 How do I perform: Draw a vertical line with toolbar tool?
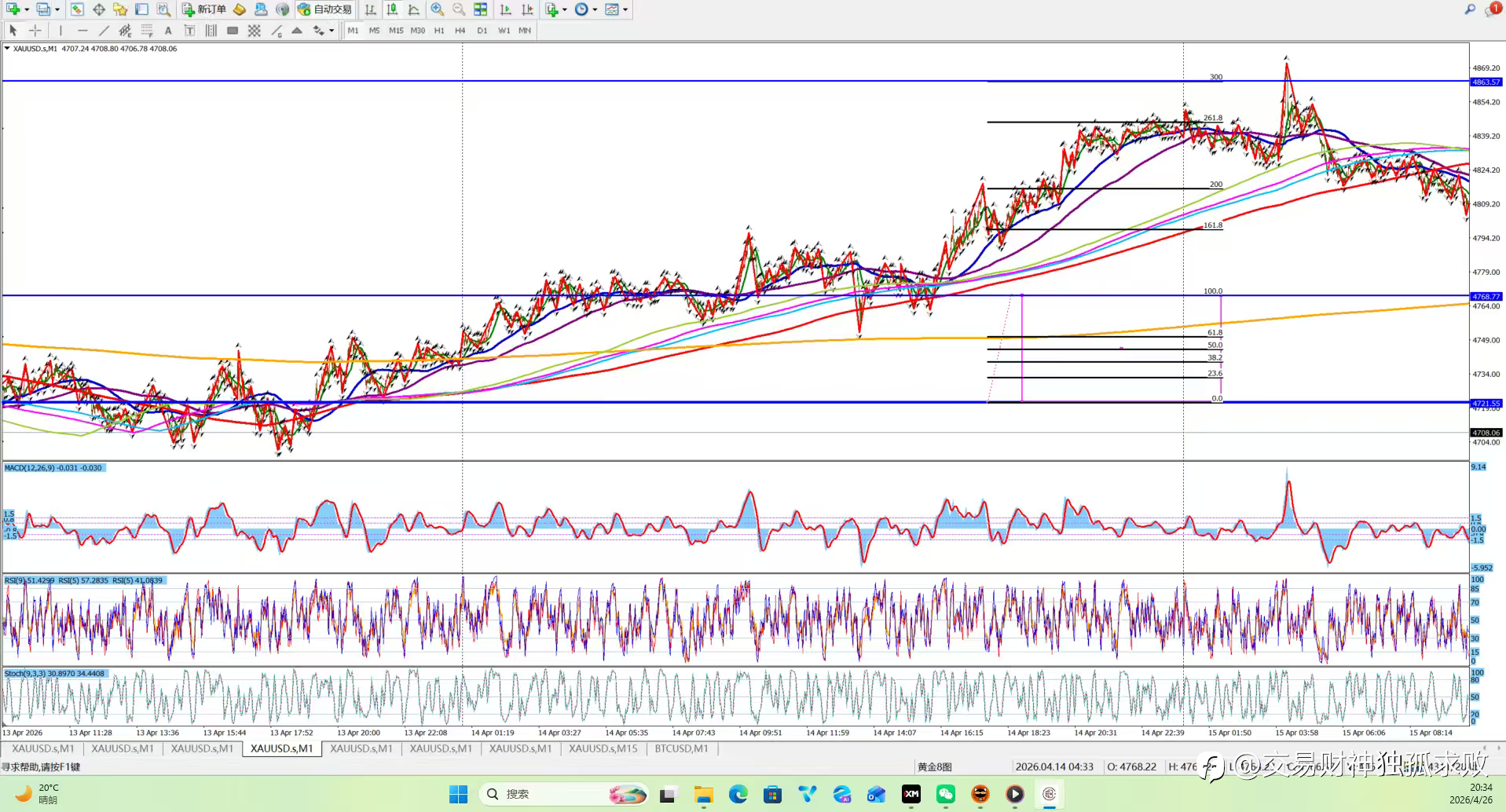pos(60,31)
